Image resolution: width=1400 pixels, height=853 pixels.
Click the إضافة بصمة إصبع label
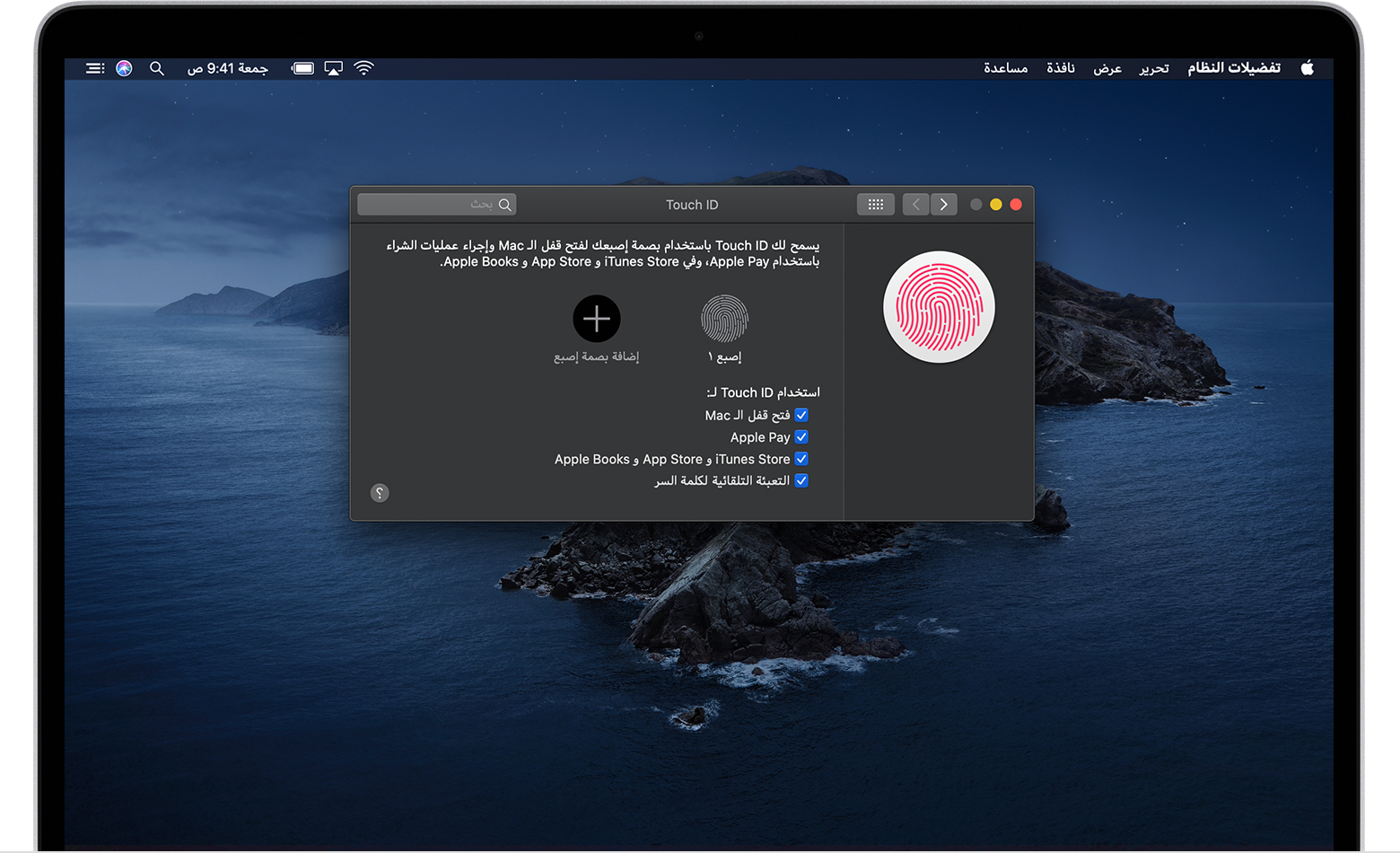point(596,356)
